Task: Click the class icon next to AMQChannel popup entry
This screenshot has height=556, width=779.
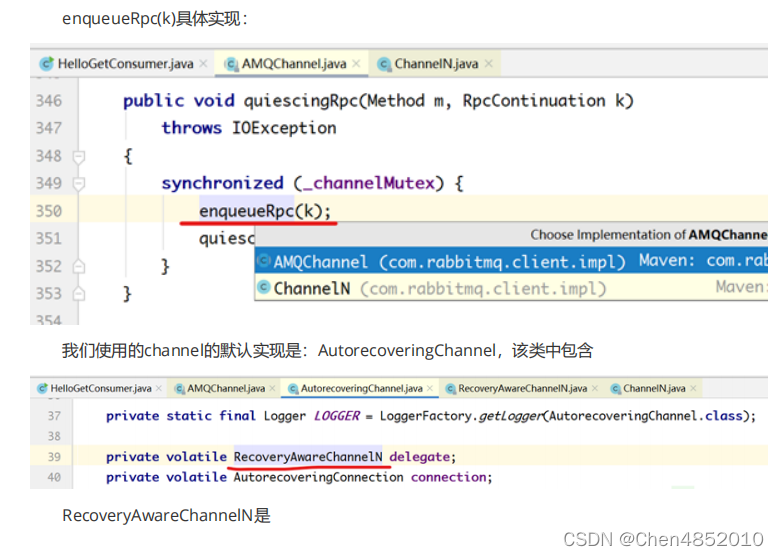Action: tap(264, 260)
